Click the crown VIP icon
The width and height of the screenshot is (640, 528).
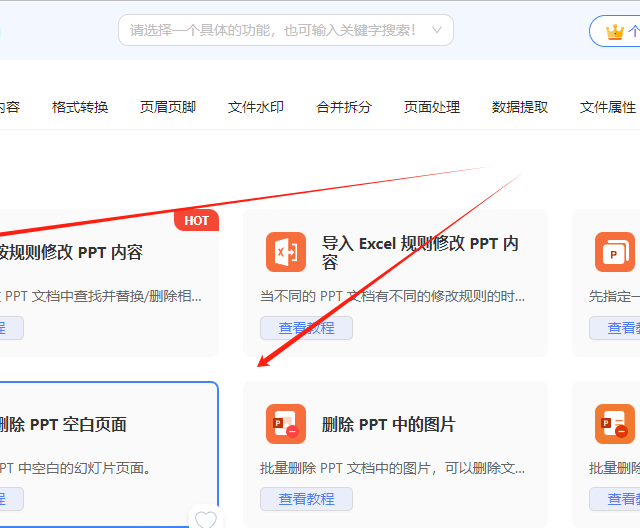[615, 31]
